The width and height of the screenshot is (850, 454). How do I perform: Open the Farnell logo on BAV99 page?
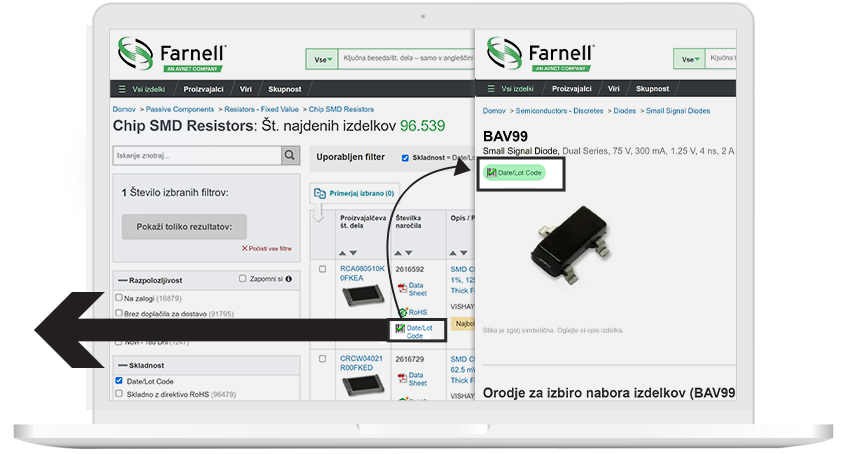tap(540, 54)
